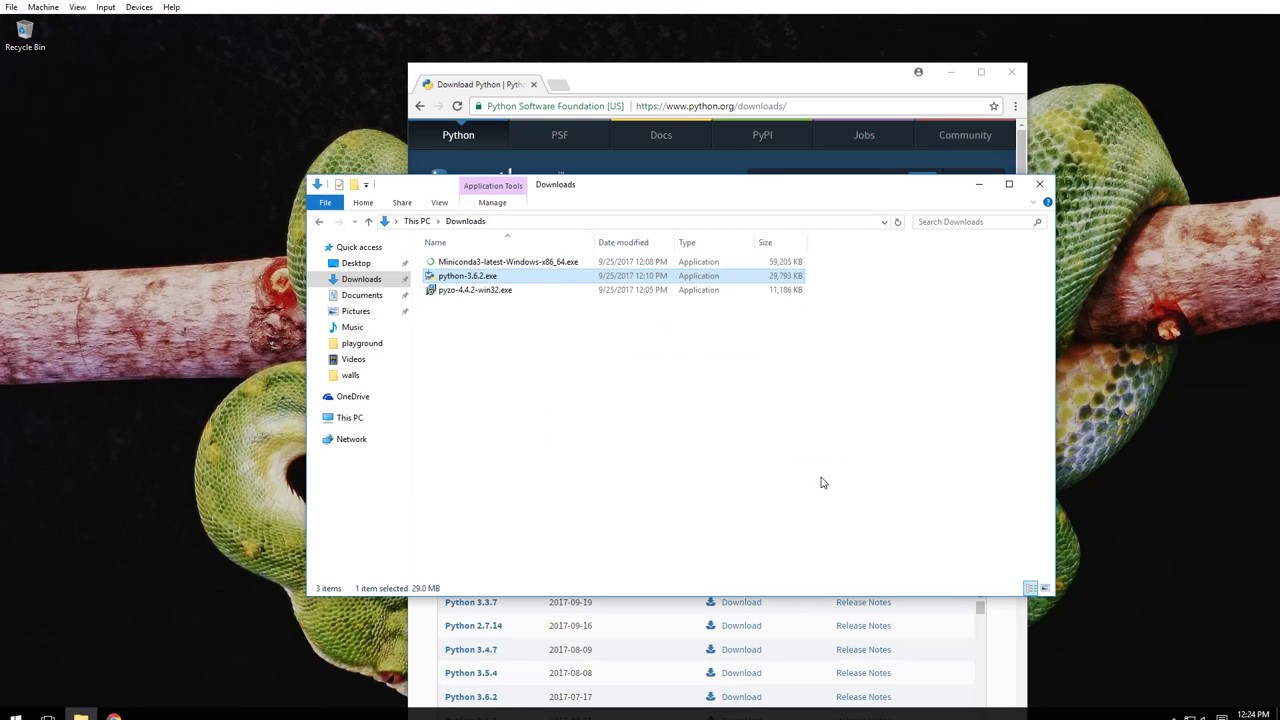The image size is (1280, 720).
Task: Expand chevron between This PC and Downloads
Action: [x=438, y=221]
